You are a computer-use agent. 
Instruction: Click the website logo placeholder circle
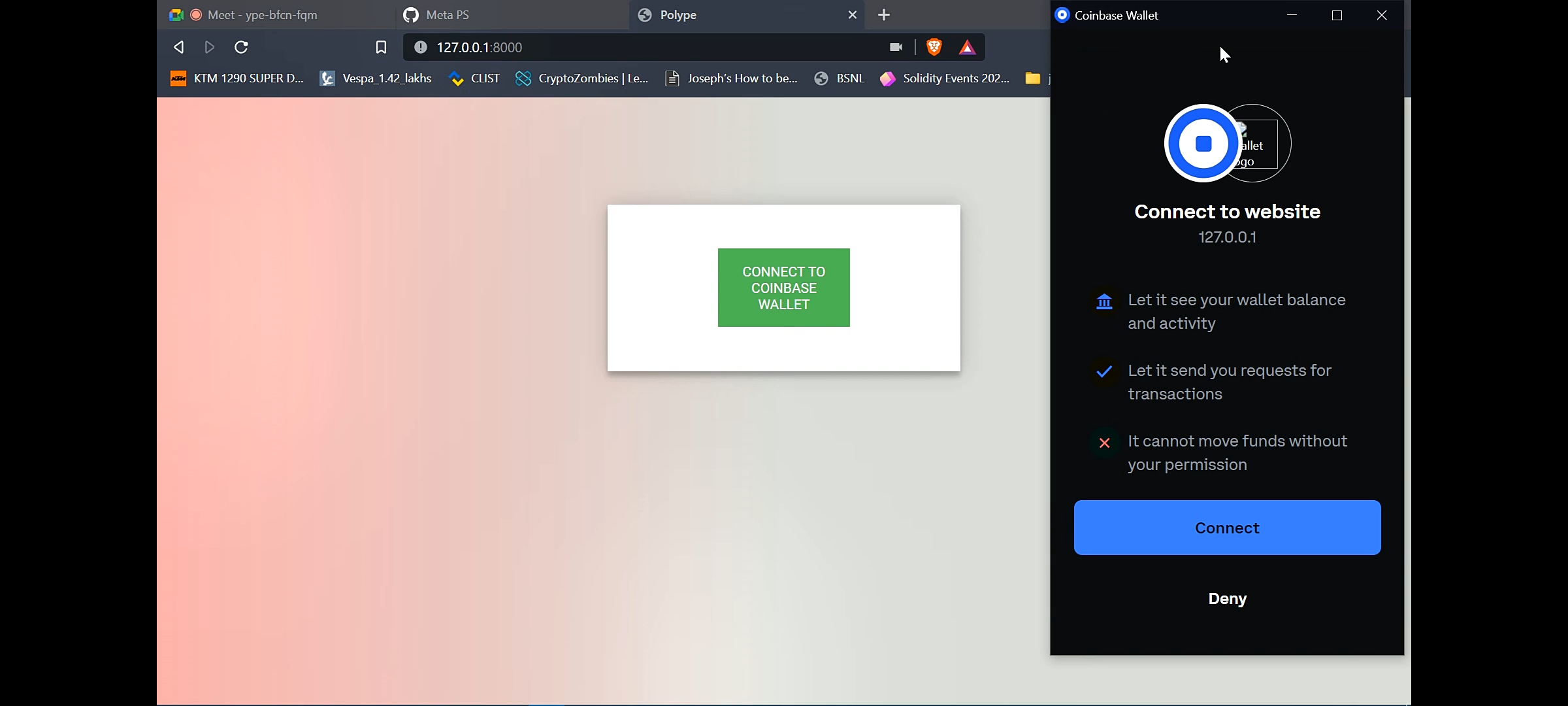coord(1261,143)
